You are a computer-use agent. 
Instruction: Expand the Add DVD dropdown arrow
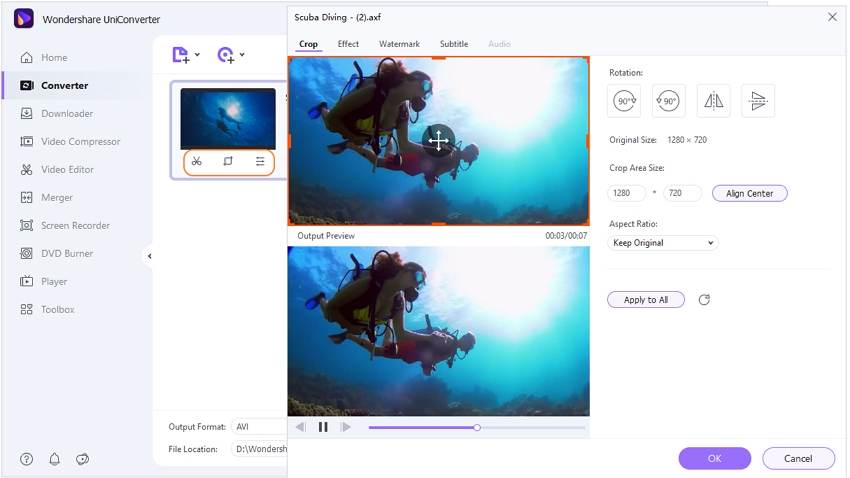[x=242, y=54]
